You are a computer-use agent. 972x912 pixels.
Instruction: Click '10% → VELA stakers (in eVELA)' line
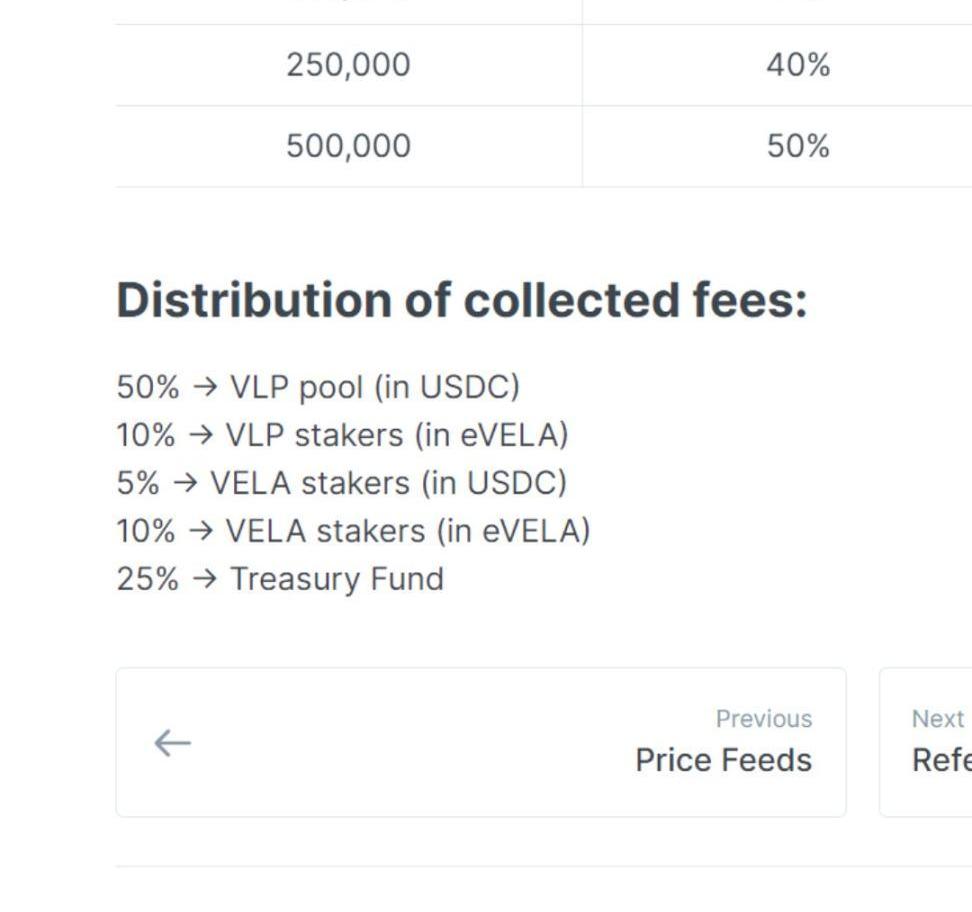pyautogui.click(x=353, y=531)
